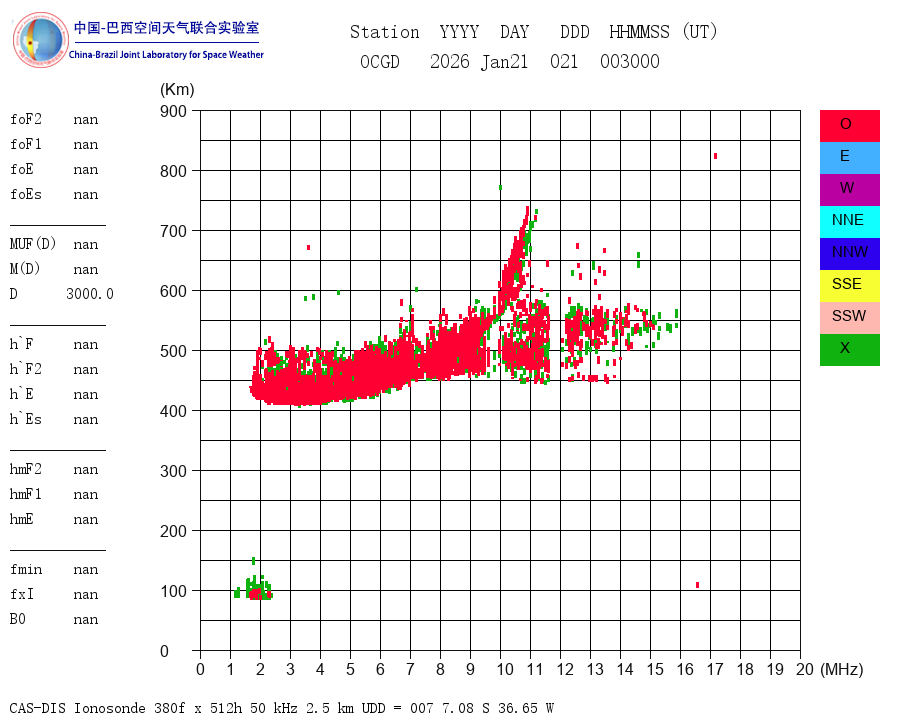This screenshot has width=900, height=720.
Task: Click the Chinese laboratory title text
Action: [x=166, y=28]
